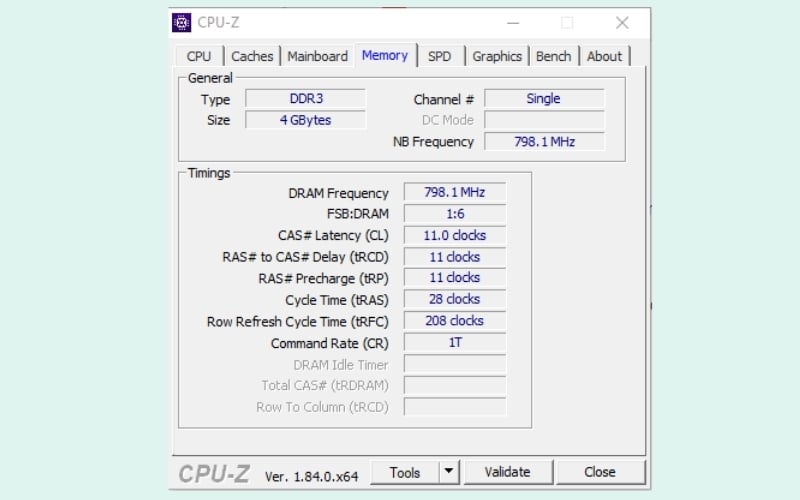Click the General group heading
Screen dimensions: 800x500
210,78
